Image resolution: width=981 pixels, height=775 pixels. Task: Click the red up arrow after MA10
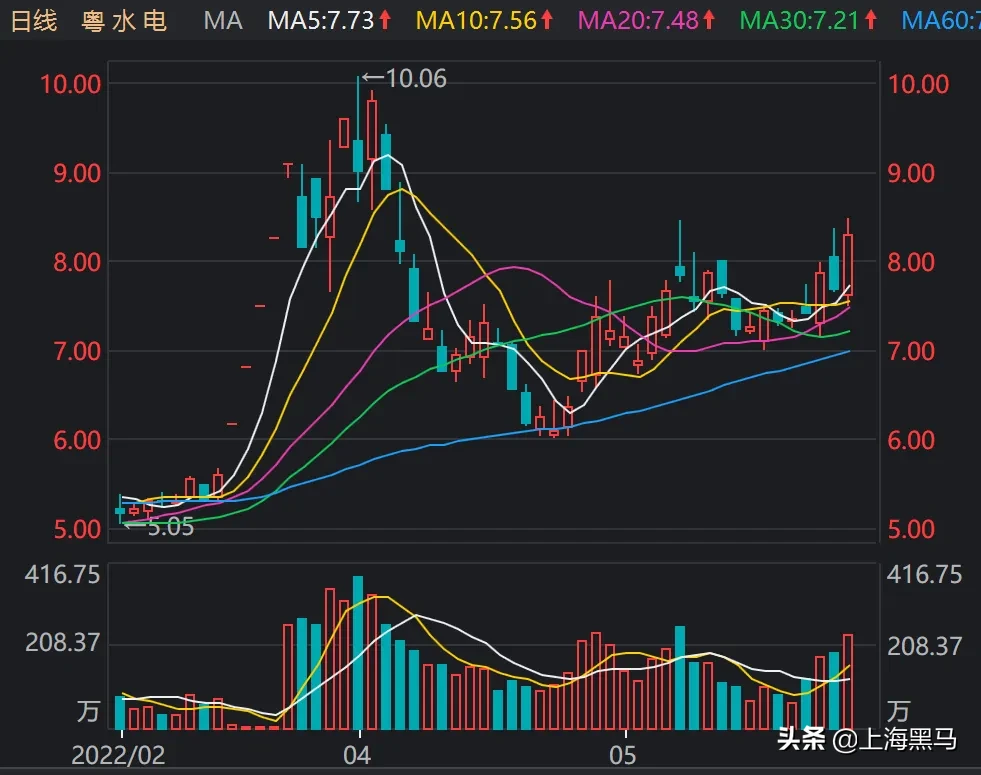(547, 20)
